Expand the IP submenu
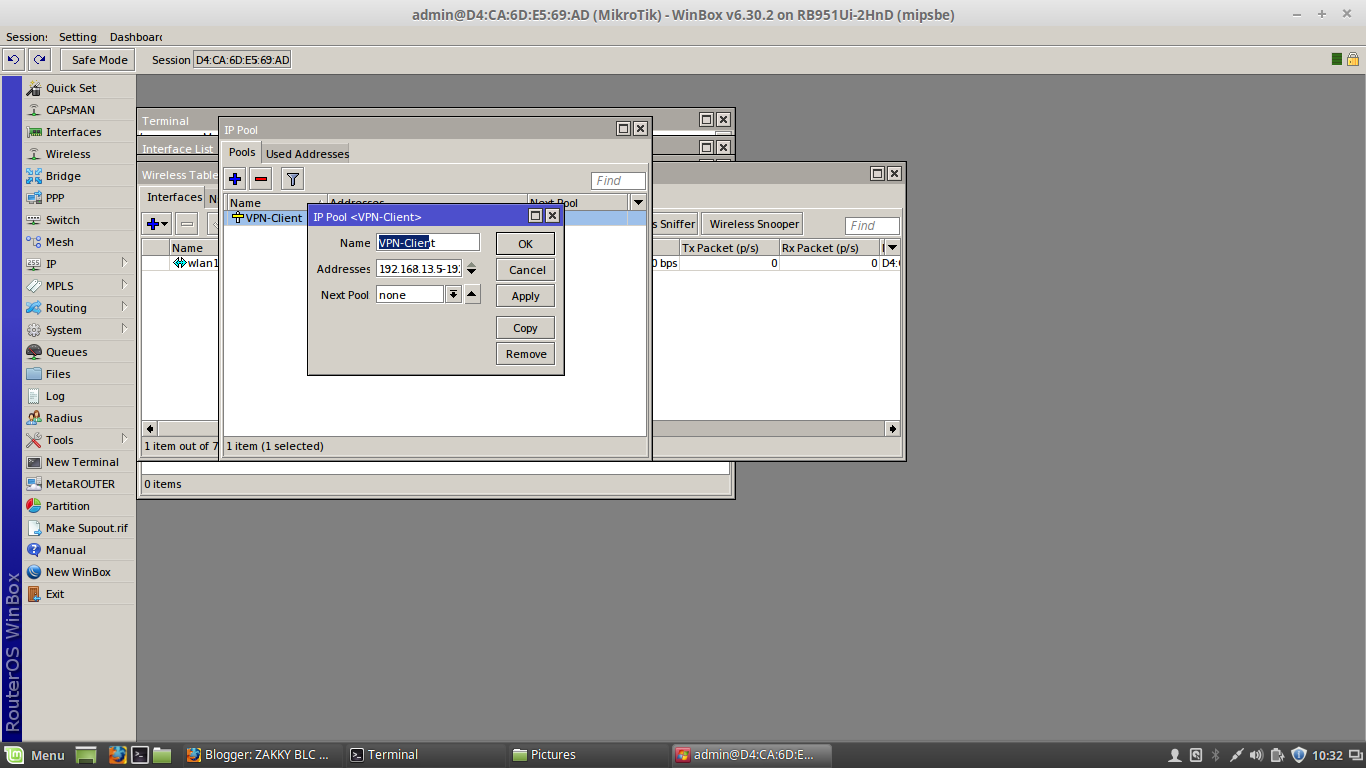 (x=79, y=264)
